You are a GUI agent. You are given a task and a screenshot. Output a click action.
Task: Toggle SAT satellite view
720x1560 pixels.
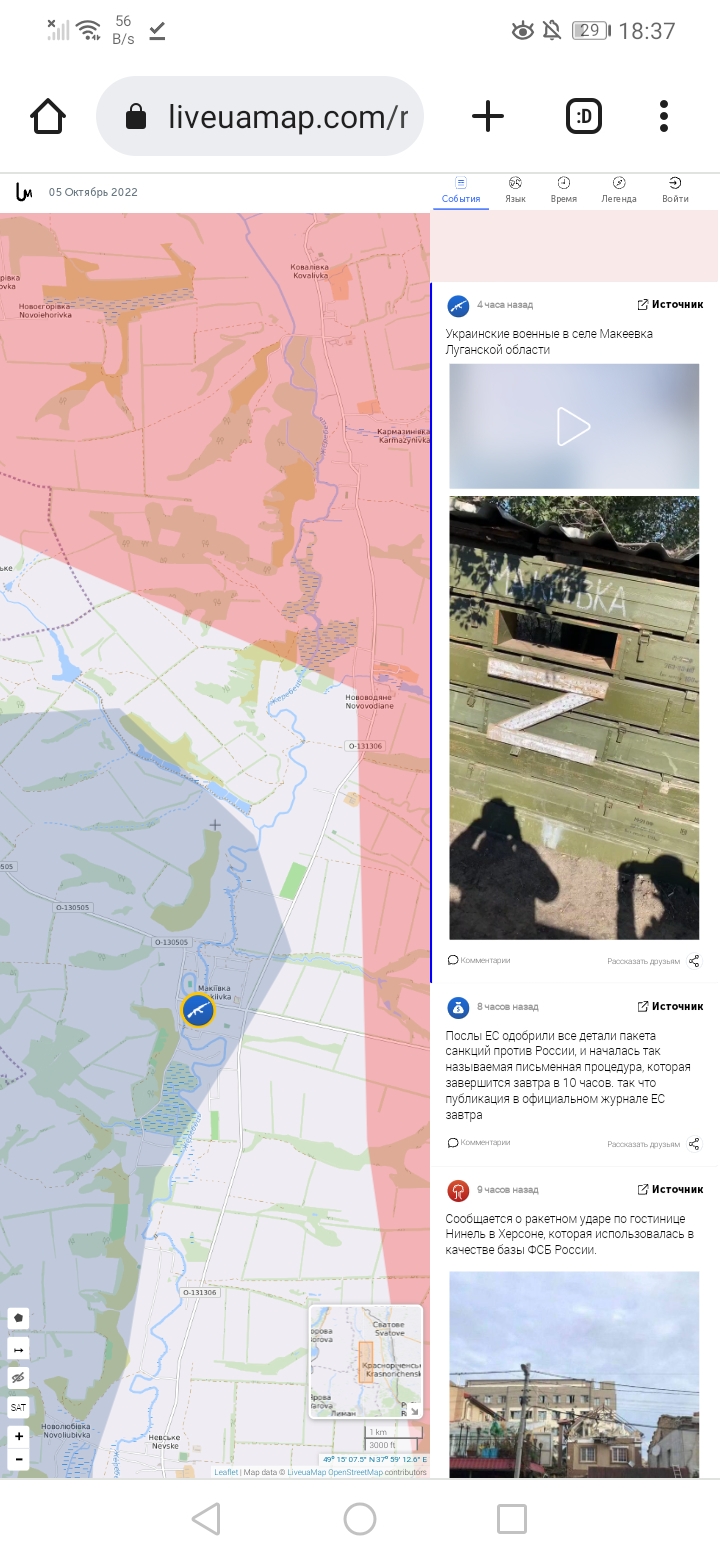tap(19, 1407)
